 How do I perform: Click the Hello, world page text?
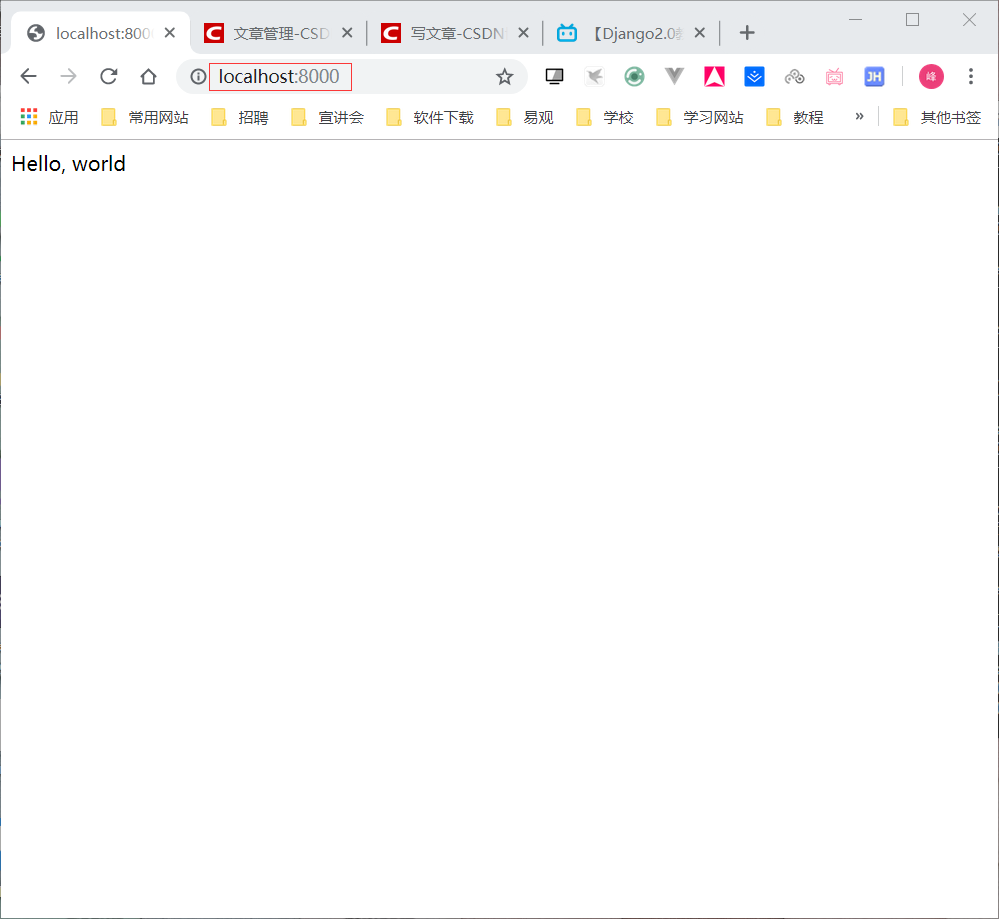pos(69,164)
